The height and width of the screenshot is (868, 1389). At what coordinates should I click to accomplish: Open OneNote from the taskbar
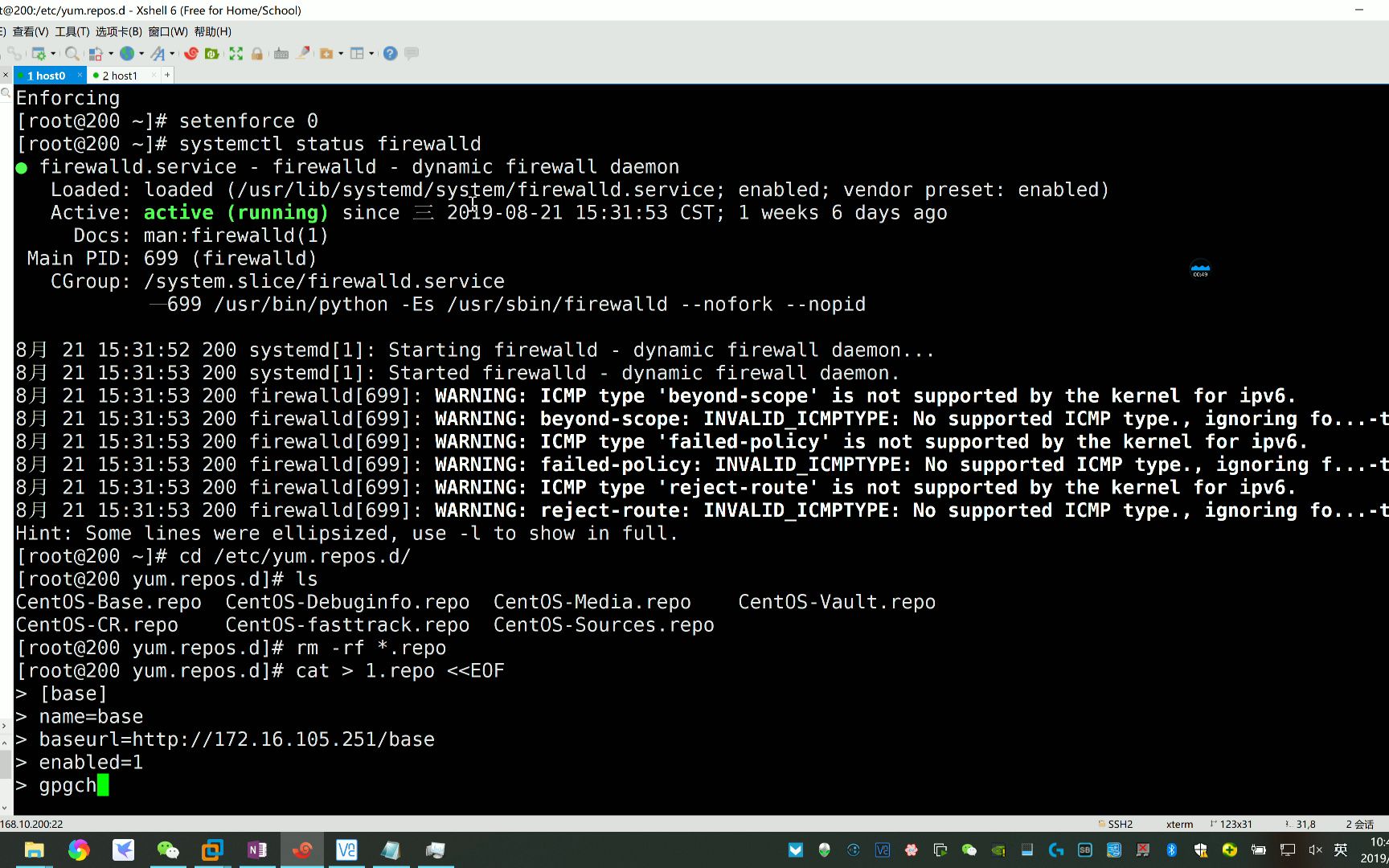pyautogui.click(x=257, y=850)
